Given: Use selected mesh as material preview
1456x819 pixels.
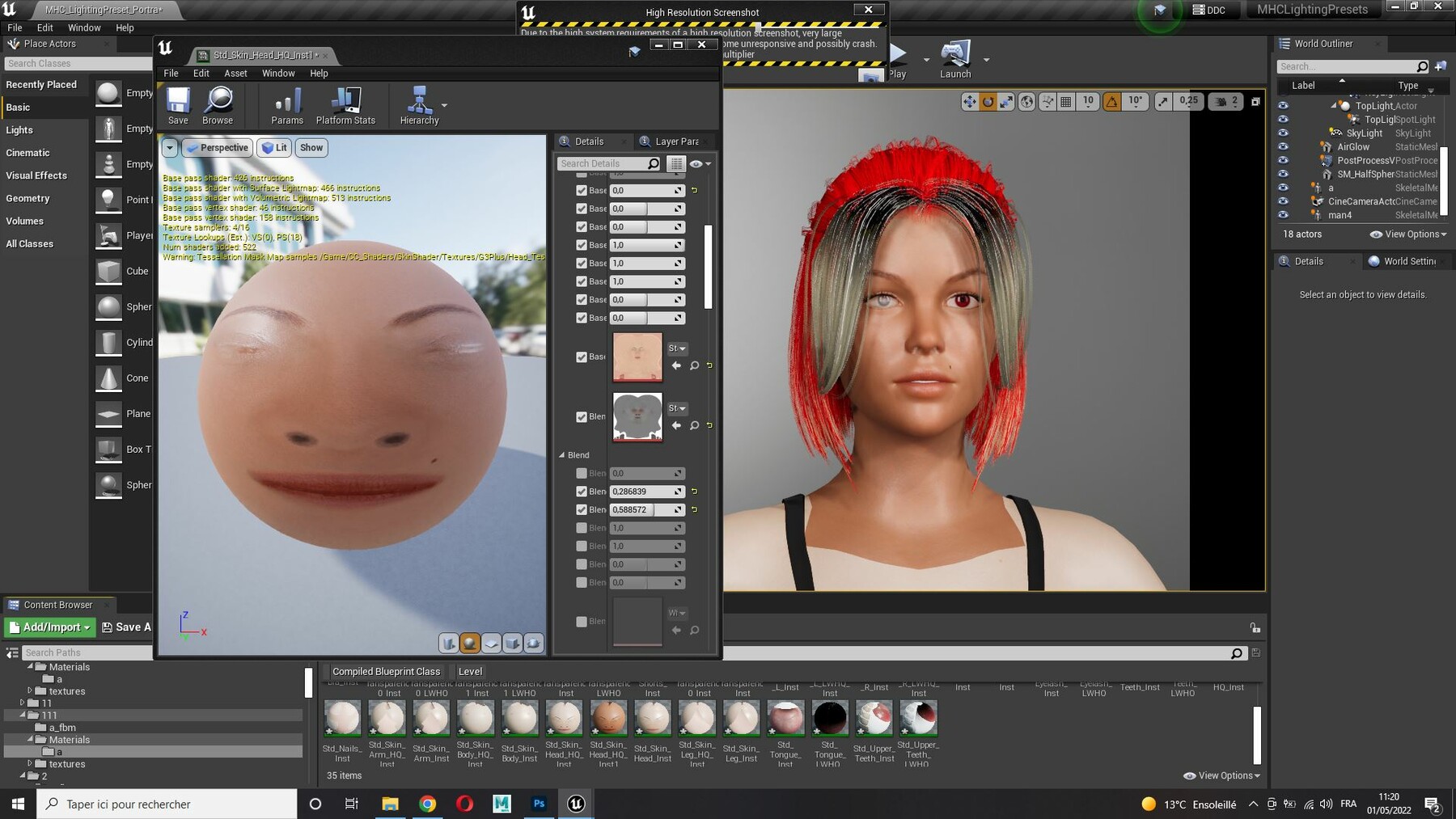Looking at the screenshot, I should pyautogui.click(x=533, y=643).
